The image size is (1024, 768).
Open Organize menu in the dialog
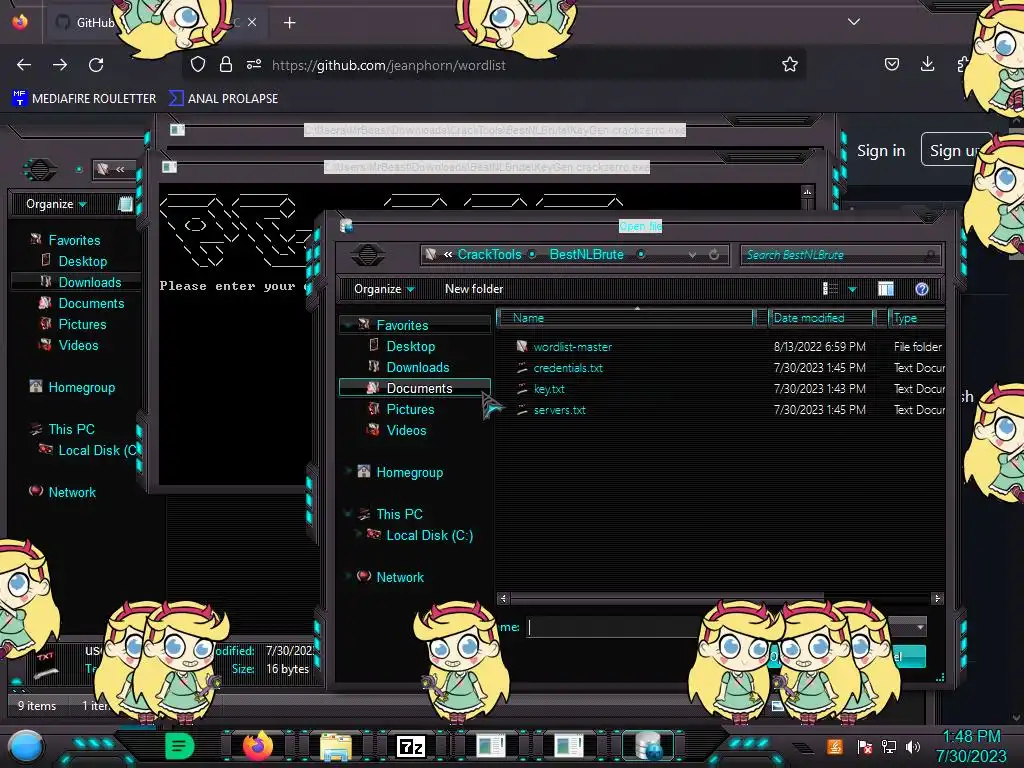(x=384, y=289)
